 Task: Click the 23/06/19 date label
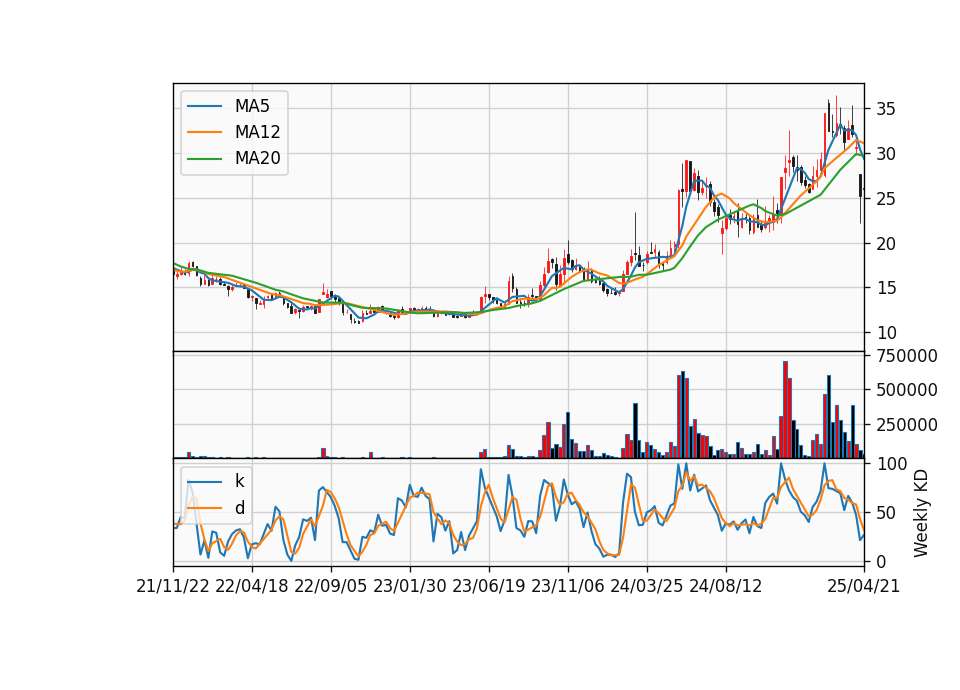[x=489, y=587]
